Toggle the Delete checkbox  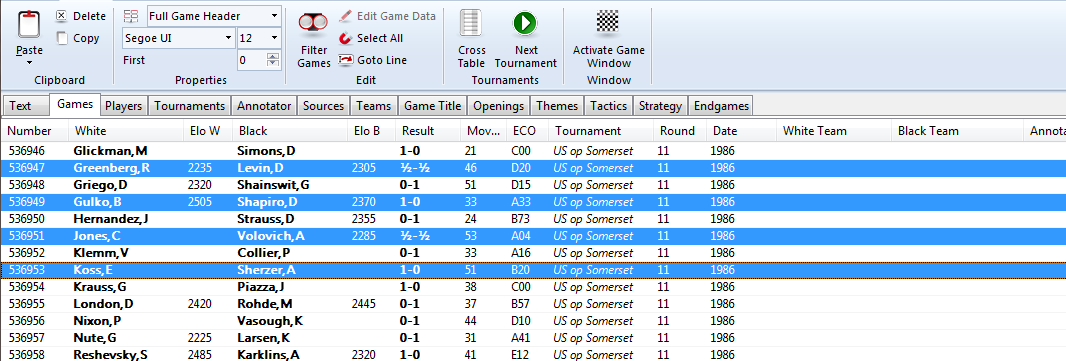coord(62,16)
